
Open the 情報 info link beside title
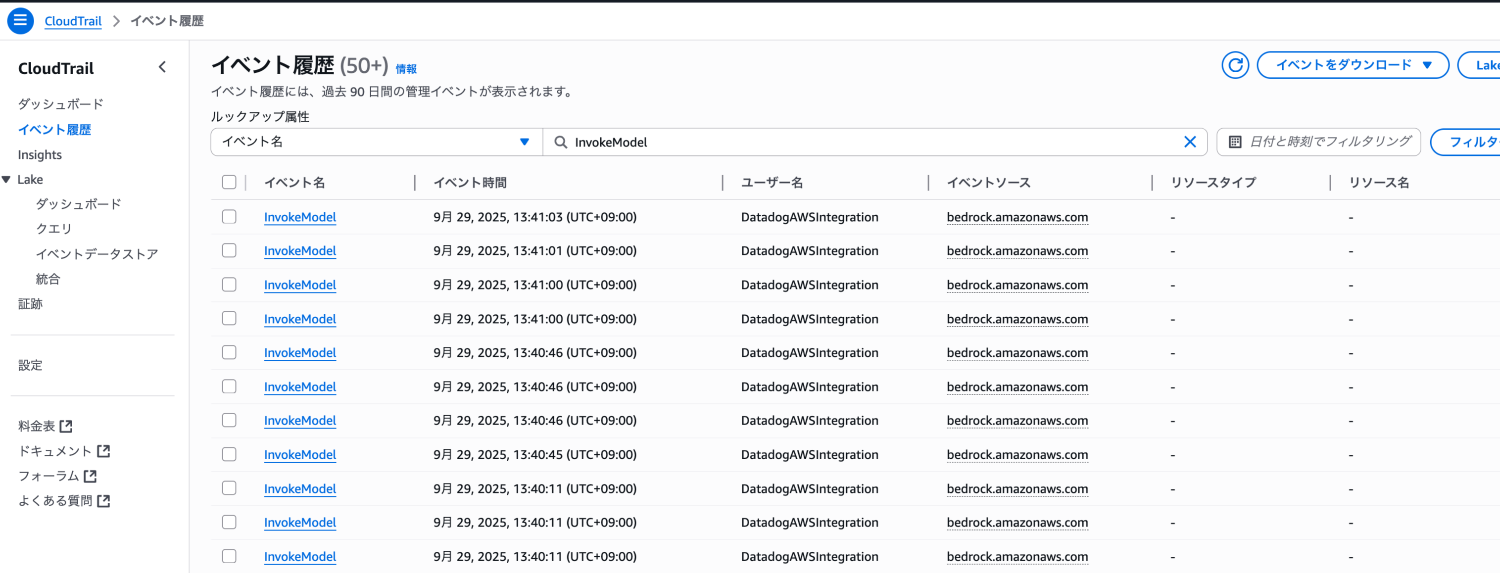click(406, 69)
